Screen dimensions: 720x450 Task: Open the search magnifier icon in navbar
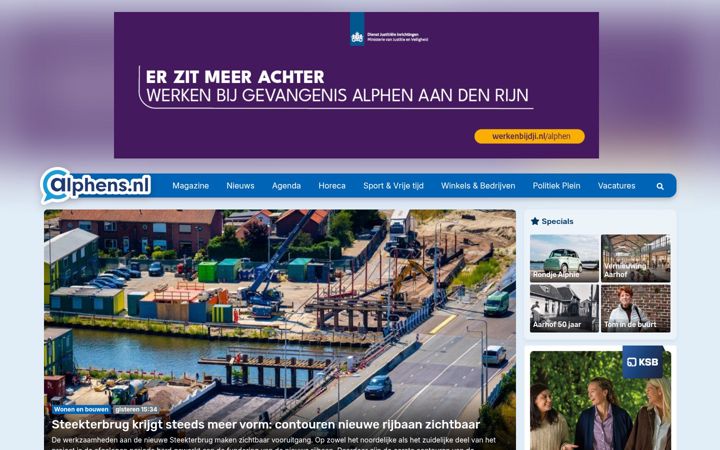660,186
